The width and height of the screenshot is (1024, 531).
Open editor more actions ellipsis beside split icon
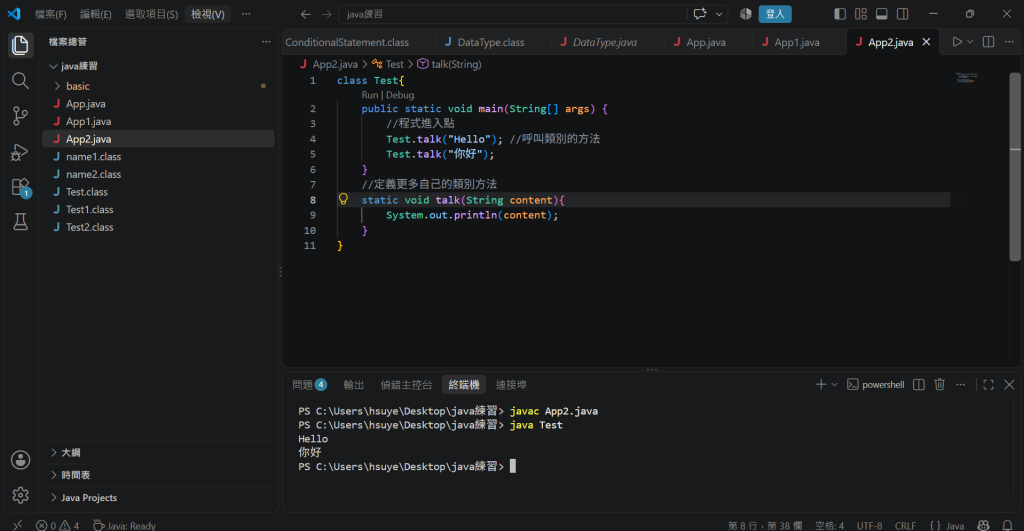click(x=1009, y=42)
